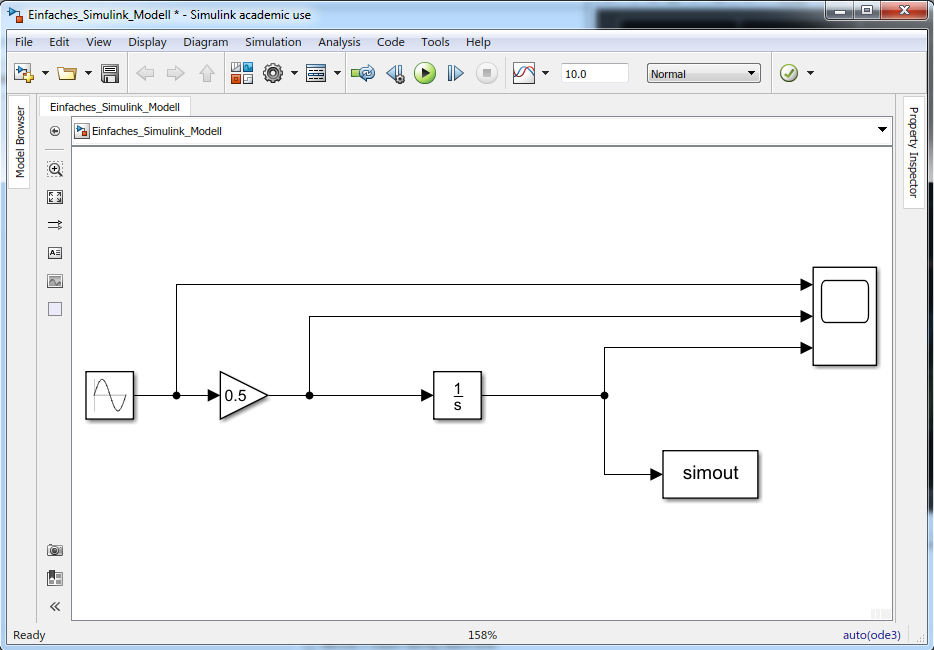Expand the model path breadcrumb dropdown arrow
The height and width of the screenshot is (650, 934).
pos(882,130)
